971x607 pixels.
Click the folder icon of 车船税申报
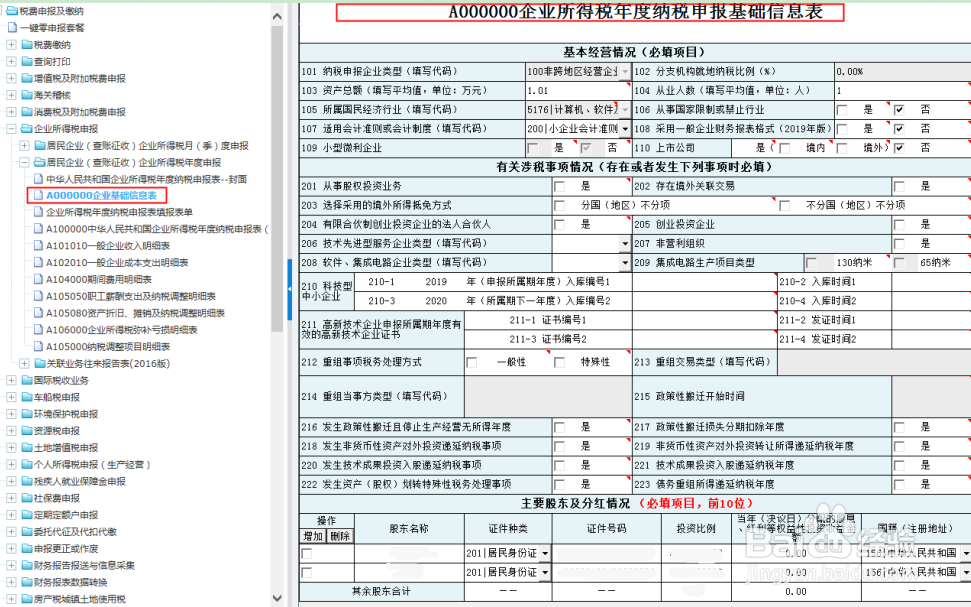[x=27, y=396]
